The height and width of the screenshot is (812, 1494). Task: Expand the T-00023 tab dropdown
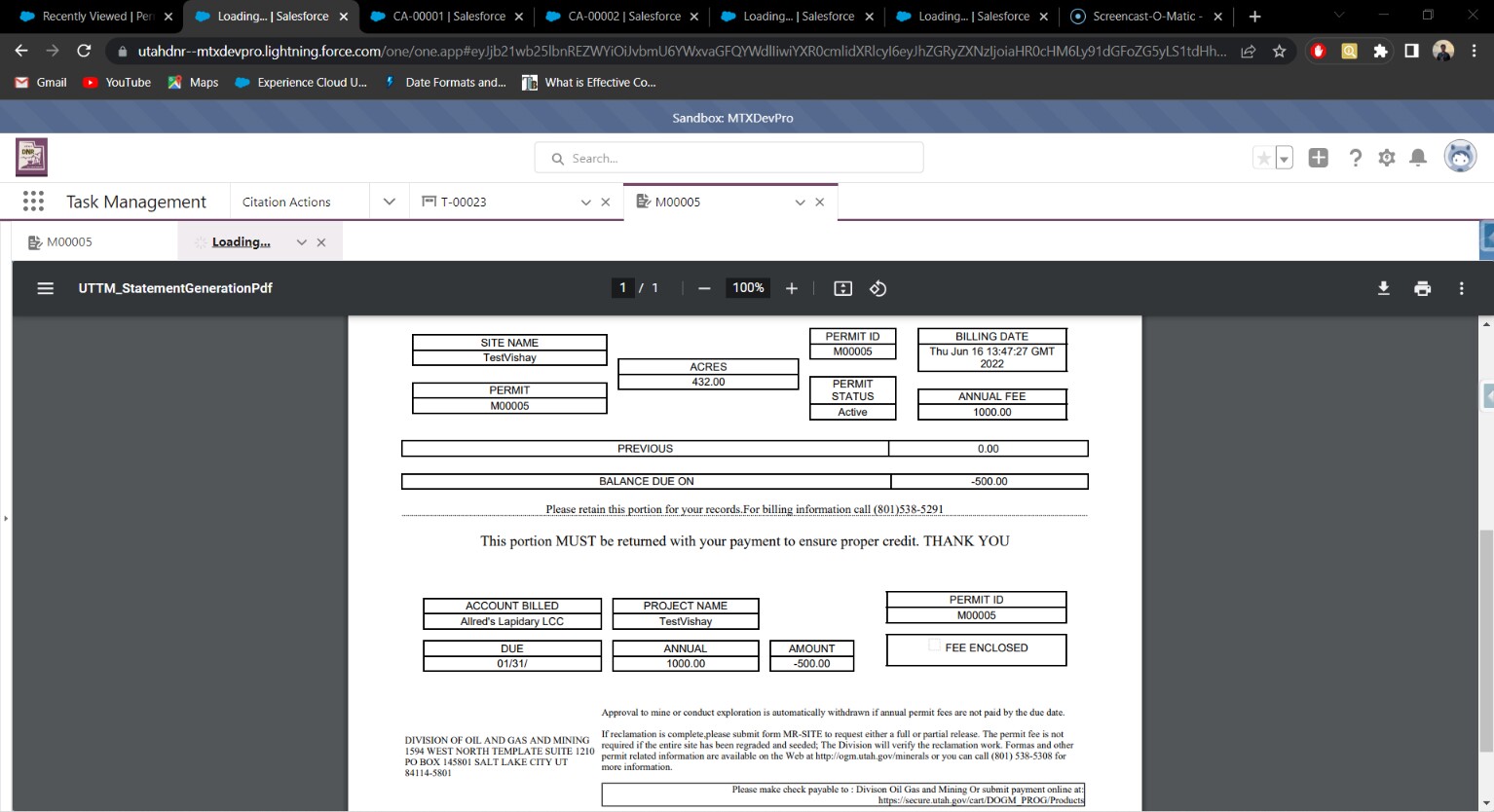586,203
